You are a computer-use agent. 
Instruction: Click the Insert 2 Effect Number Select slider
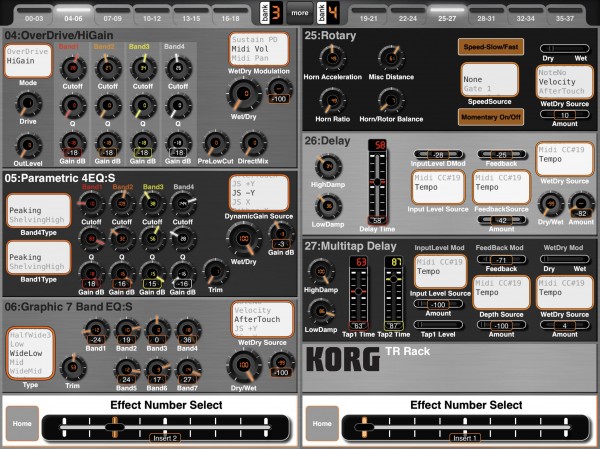pos(166,427)
